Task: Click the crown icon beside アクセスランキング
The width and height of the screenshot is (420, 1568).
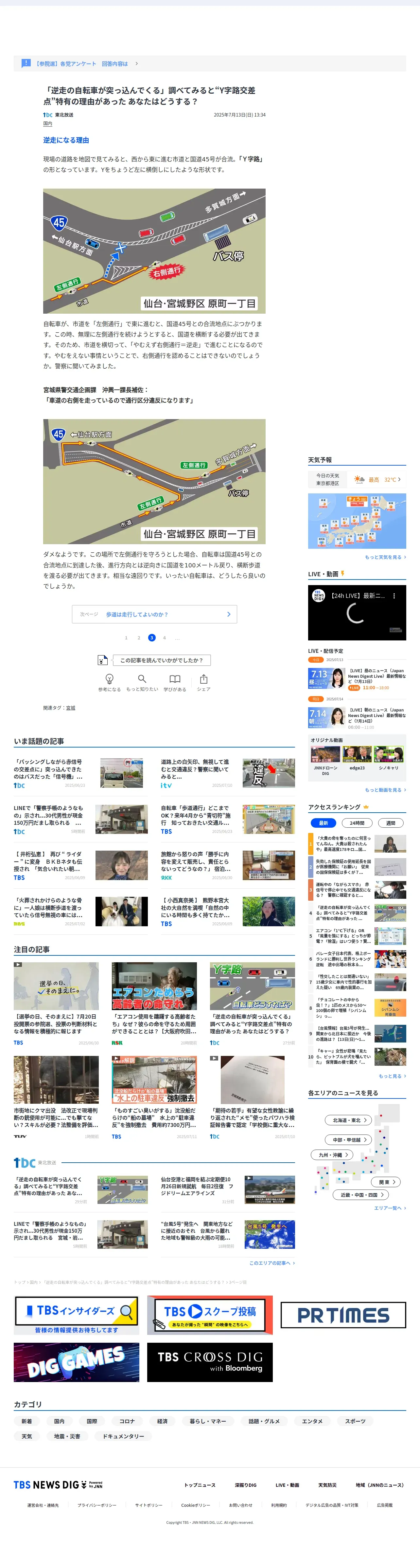Action: pos(366,807)
